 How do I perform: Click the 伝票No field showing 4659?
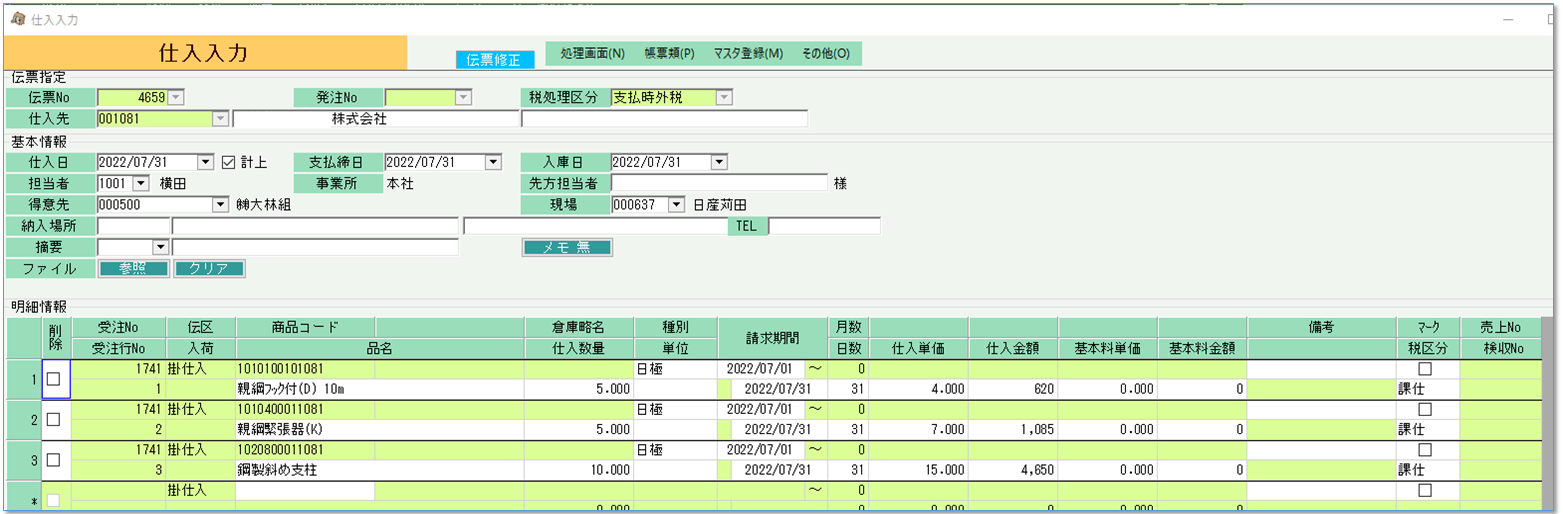point(133,97)
